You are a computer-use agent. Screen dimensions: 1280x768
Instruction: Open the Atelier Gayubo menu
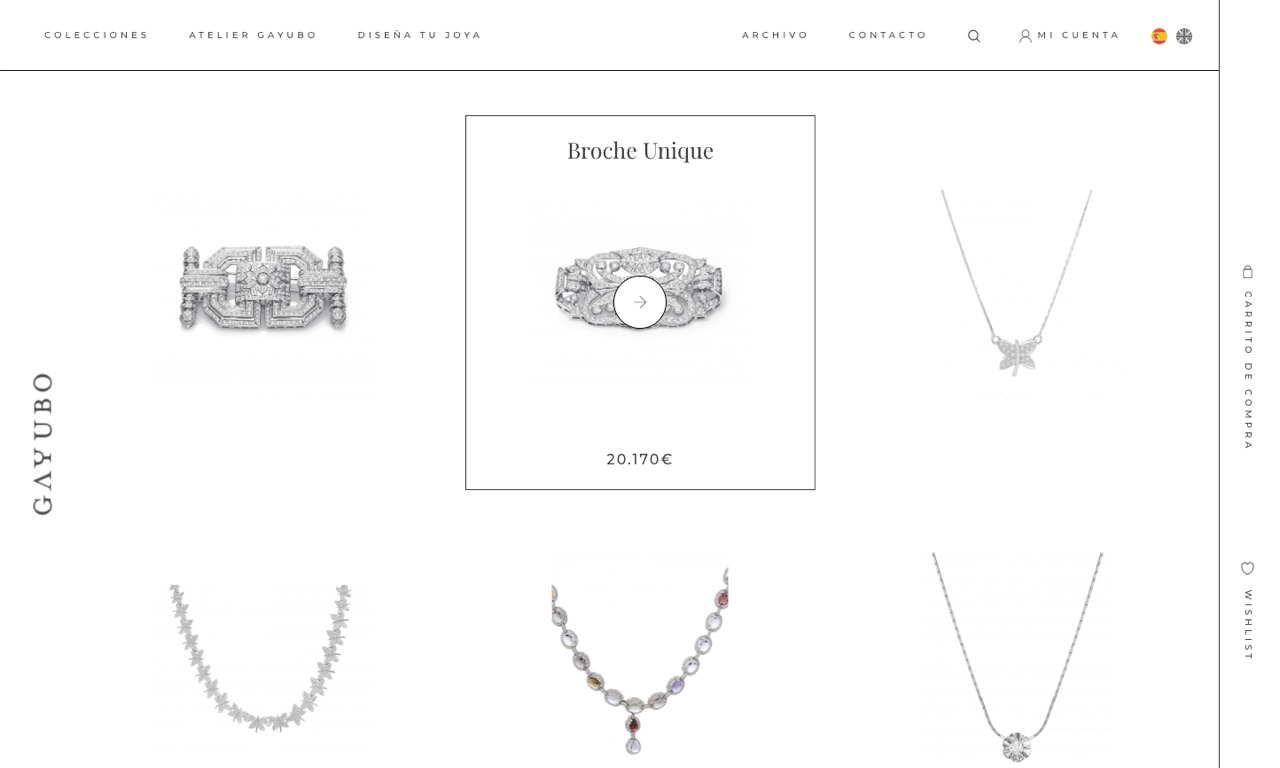(253, 35)
